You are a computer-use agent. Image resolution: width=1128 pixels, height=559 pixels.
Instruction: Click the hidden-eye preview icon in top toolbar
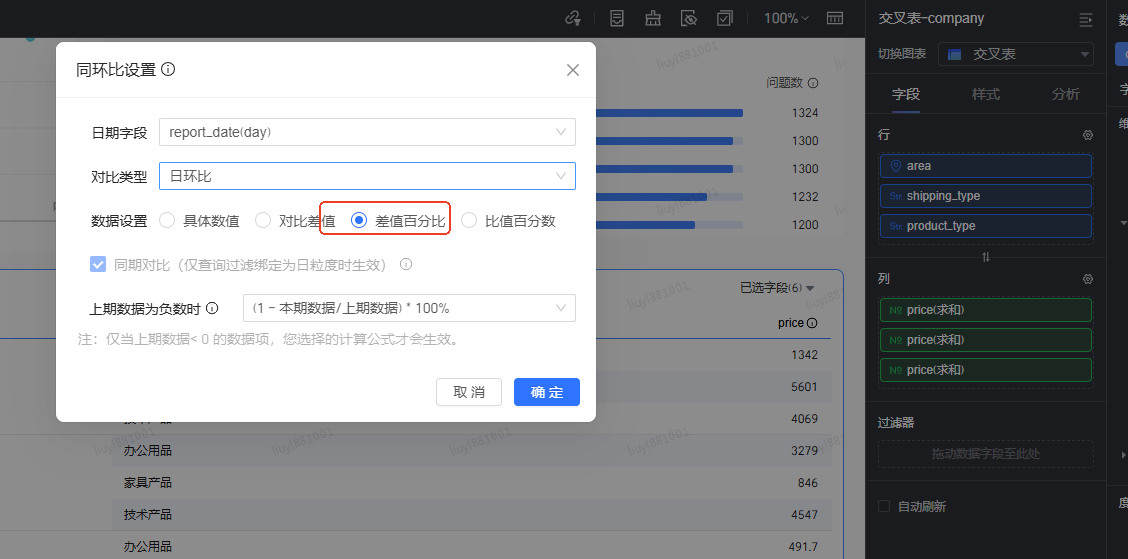point(688,18)
